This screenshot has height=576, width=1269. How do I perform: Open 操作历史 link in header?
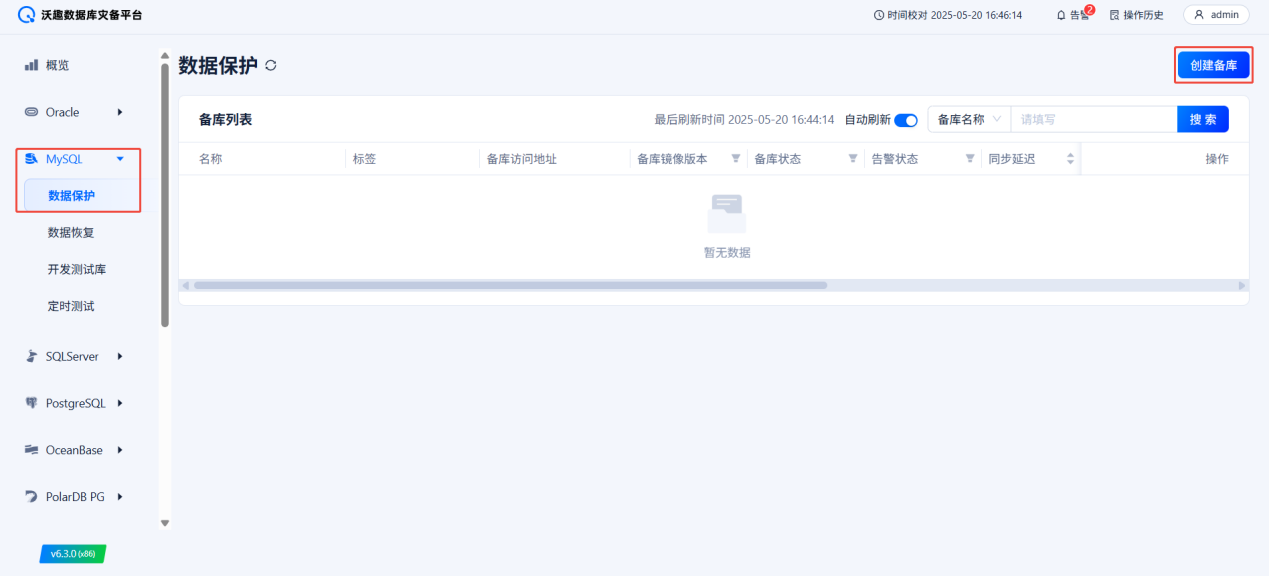1137,15
